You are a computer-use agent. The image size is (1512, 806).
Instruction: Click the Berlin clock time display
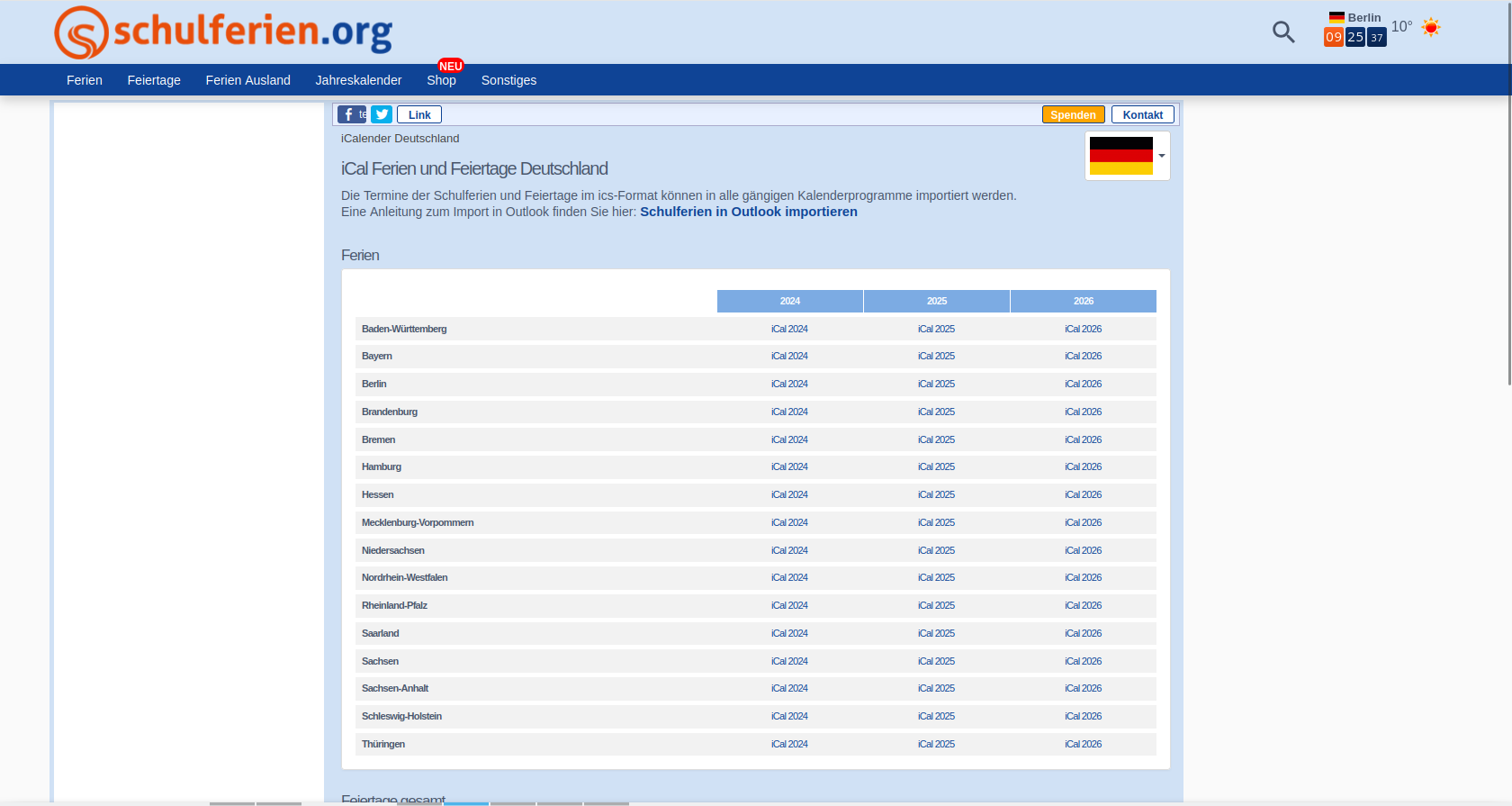click(1354, 37)
